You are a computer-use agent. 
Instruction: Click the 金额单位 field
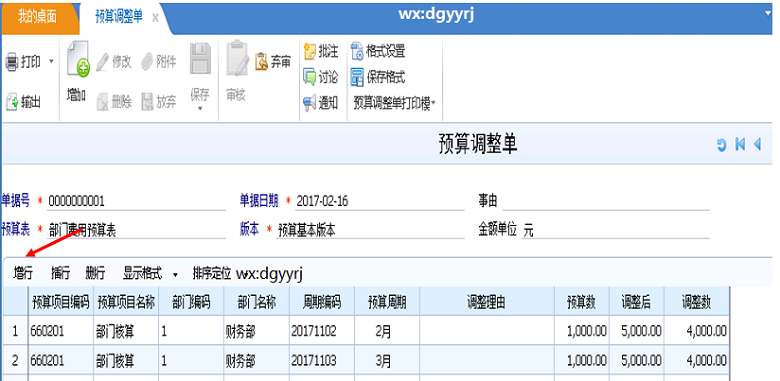[x=615, y=230]
